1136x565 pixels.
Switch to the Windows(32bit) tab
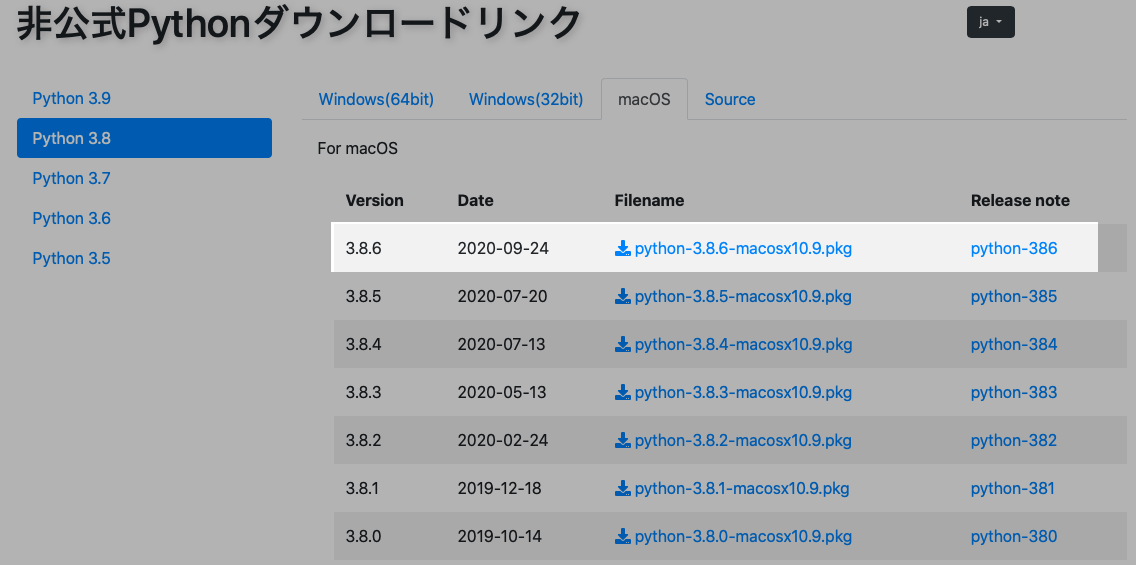[526, 99]
